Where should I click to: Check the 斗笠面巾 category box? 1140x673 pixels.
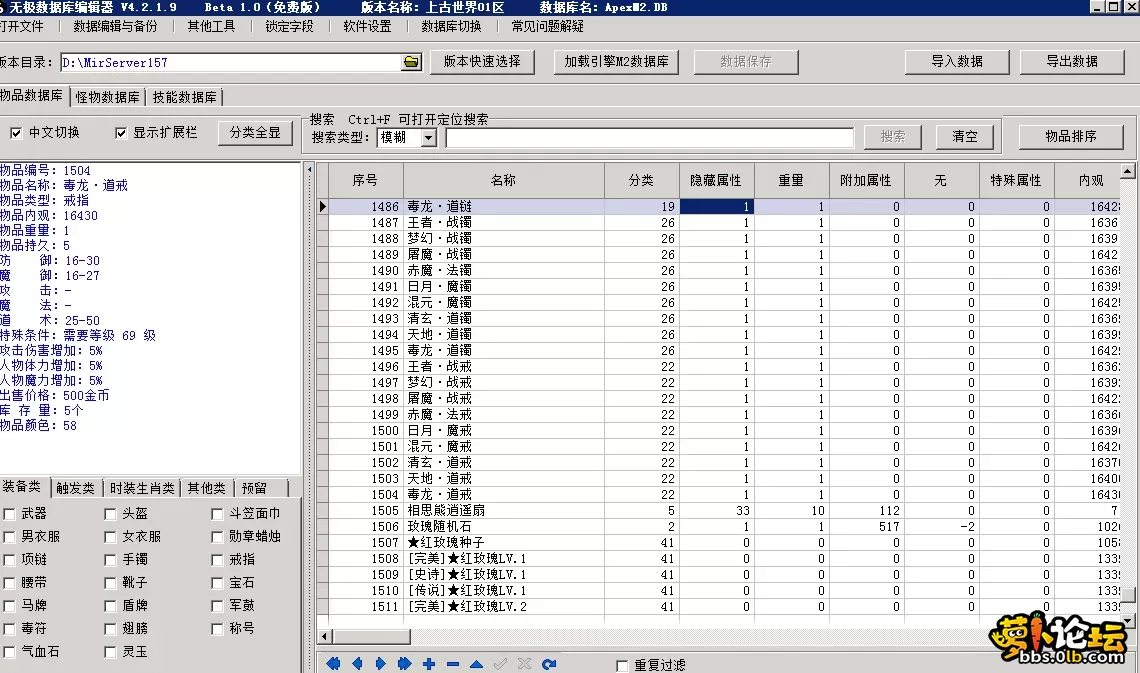tap(217, 514)
